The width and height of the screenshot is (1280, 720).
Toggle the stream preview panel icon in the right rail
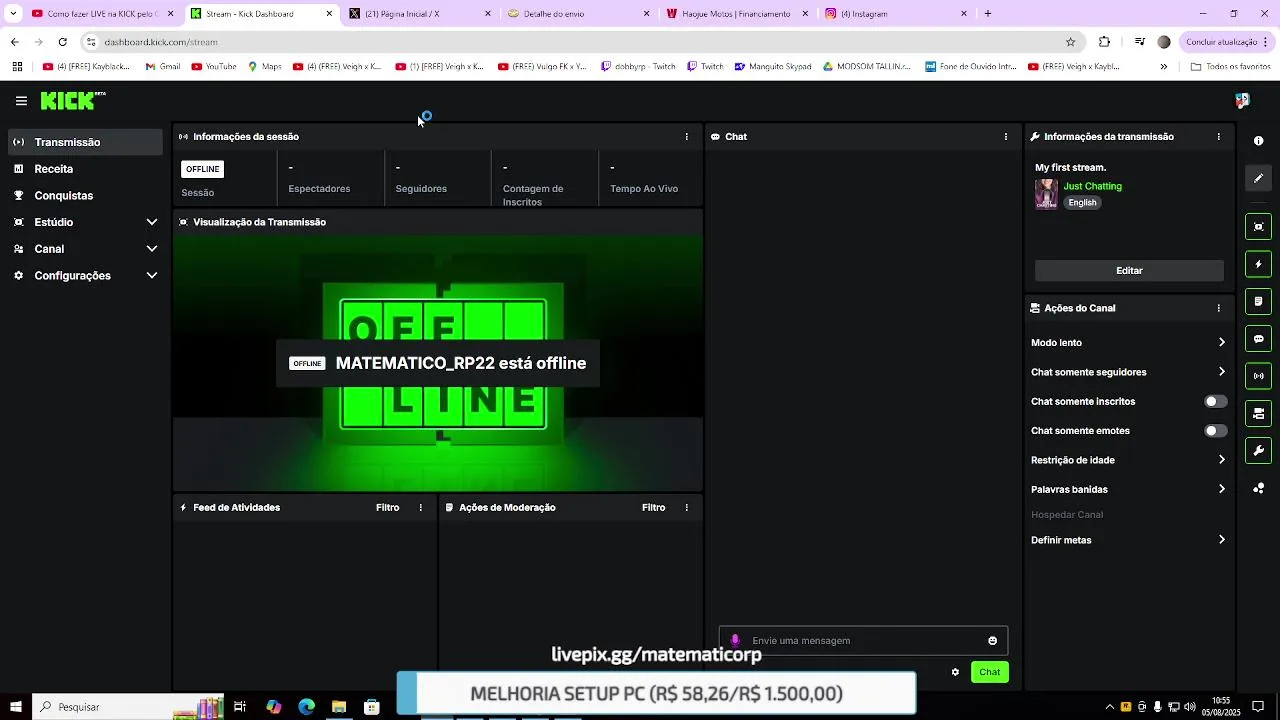pos(1259,227)
